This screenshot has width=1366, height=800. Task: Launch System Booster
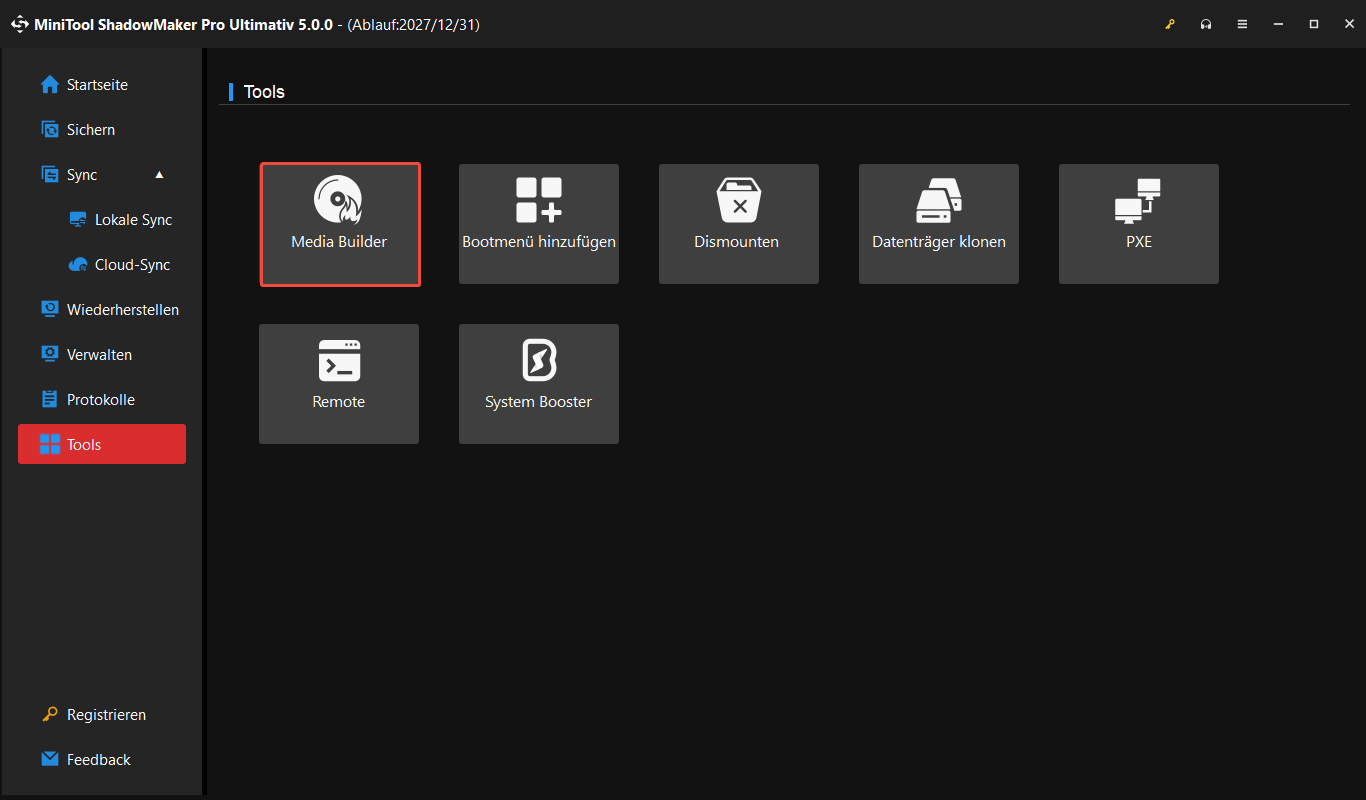(539, 384)
